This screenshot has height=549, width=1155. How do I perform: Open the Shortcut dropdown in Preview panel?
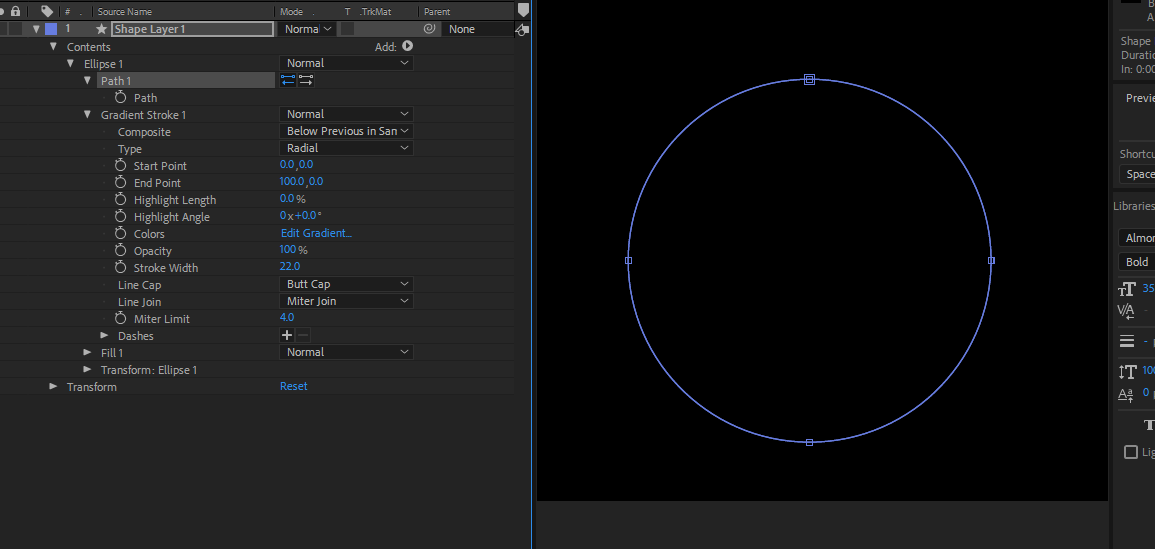pos(1137,175)
